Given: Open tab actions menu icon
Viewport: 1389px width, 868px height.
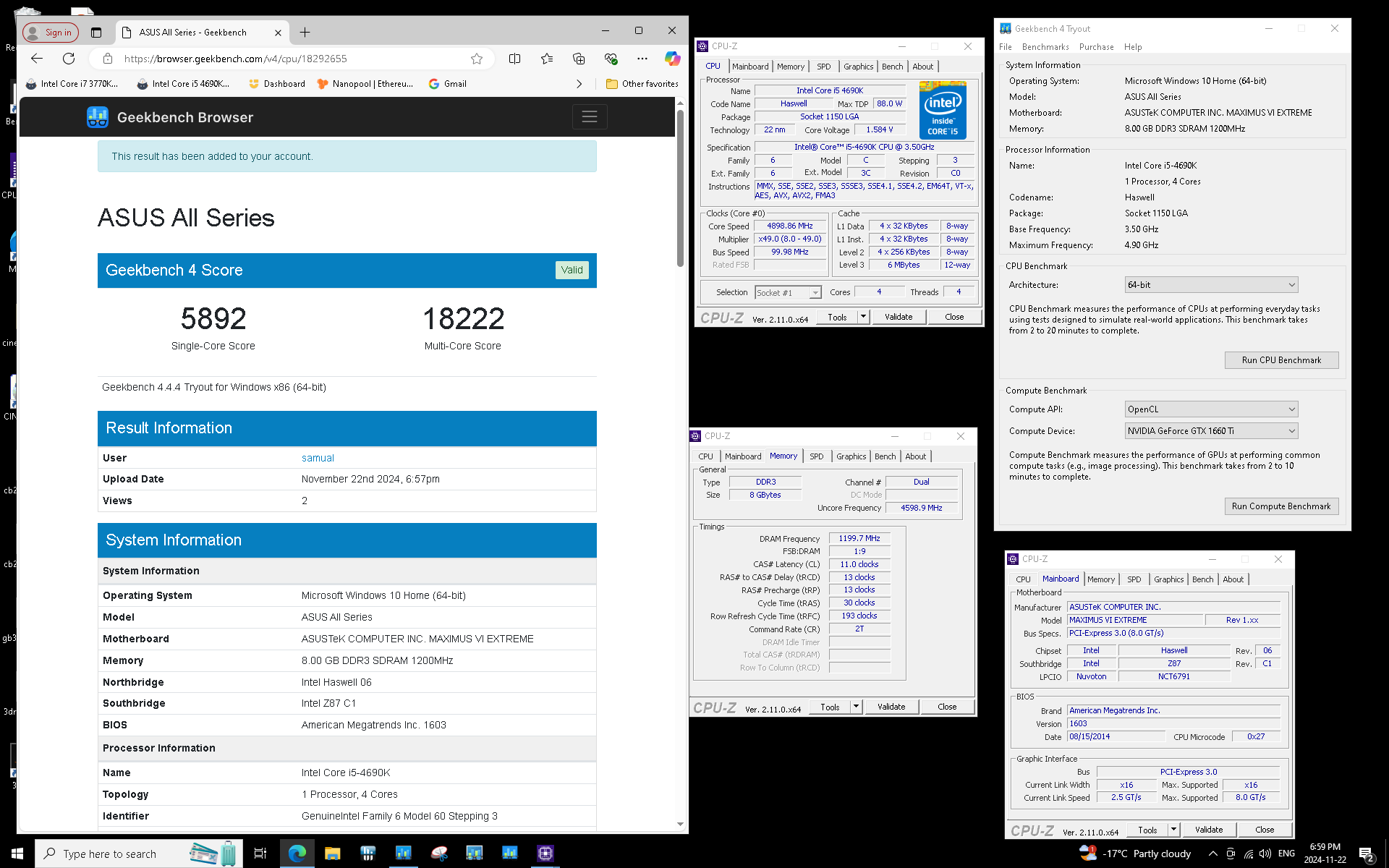Looking at the screenshot, I should click(96, 33).
